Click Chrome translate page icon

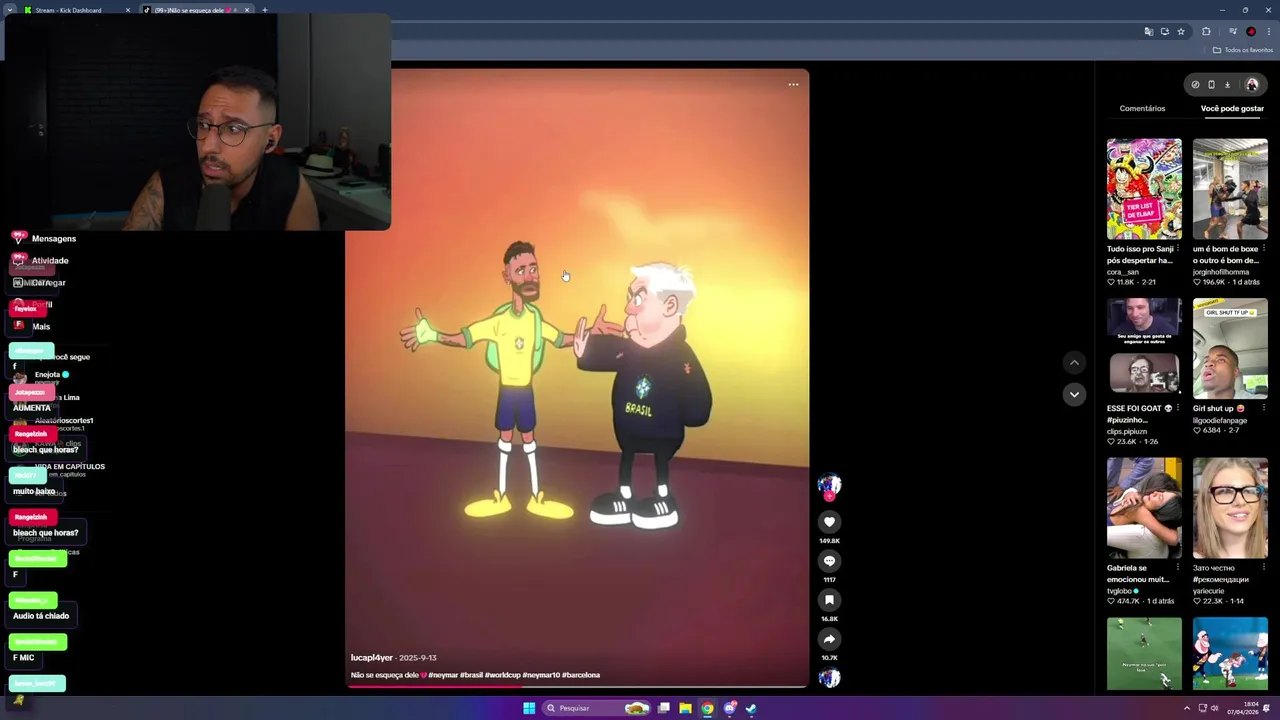[x=1148, y=32]
